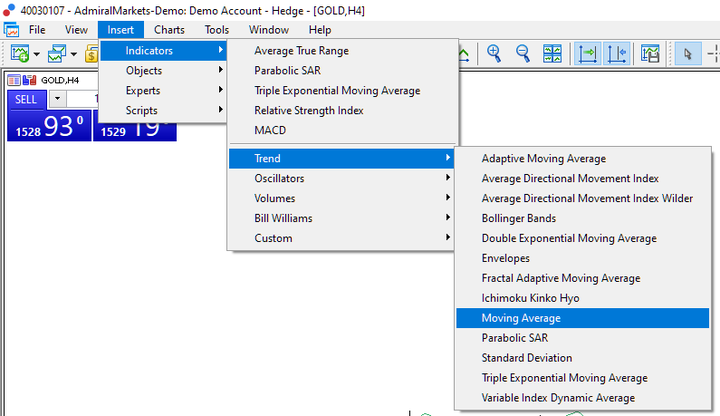Open the Help menu
The image size is (720, 416).
coord(320,30)
